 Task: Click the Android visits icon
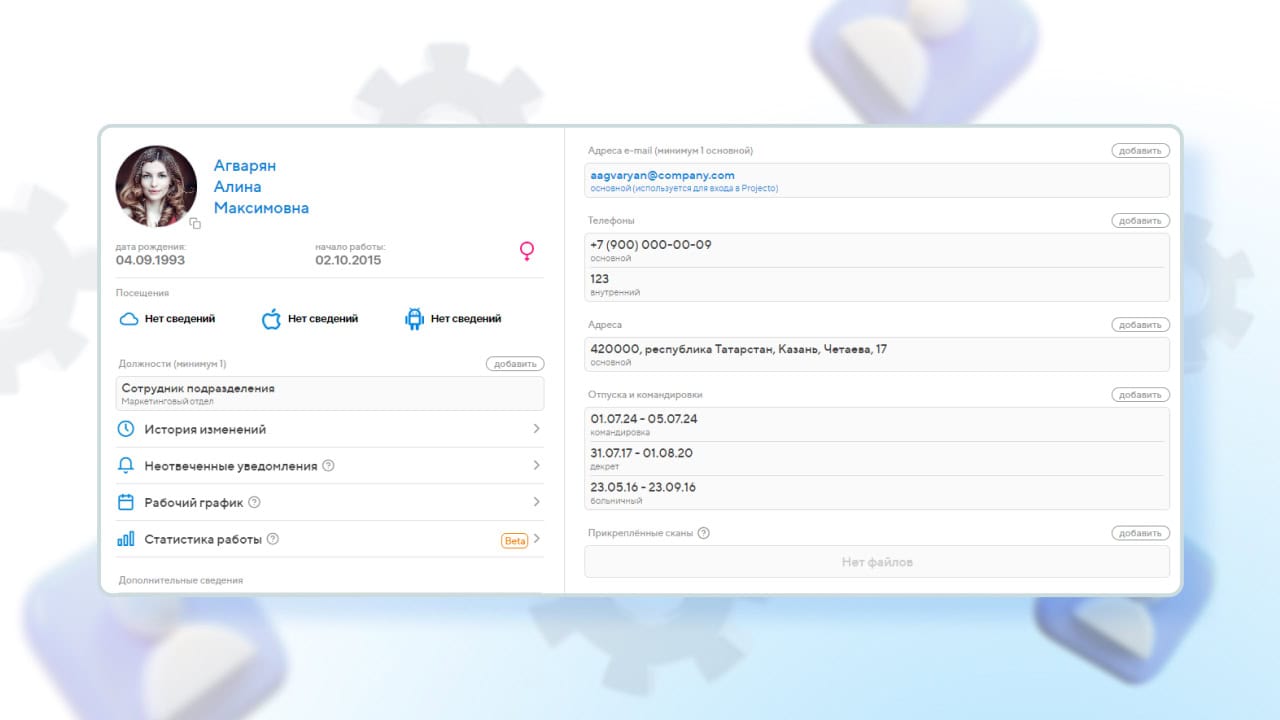(x=414, y=319)
